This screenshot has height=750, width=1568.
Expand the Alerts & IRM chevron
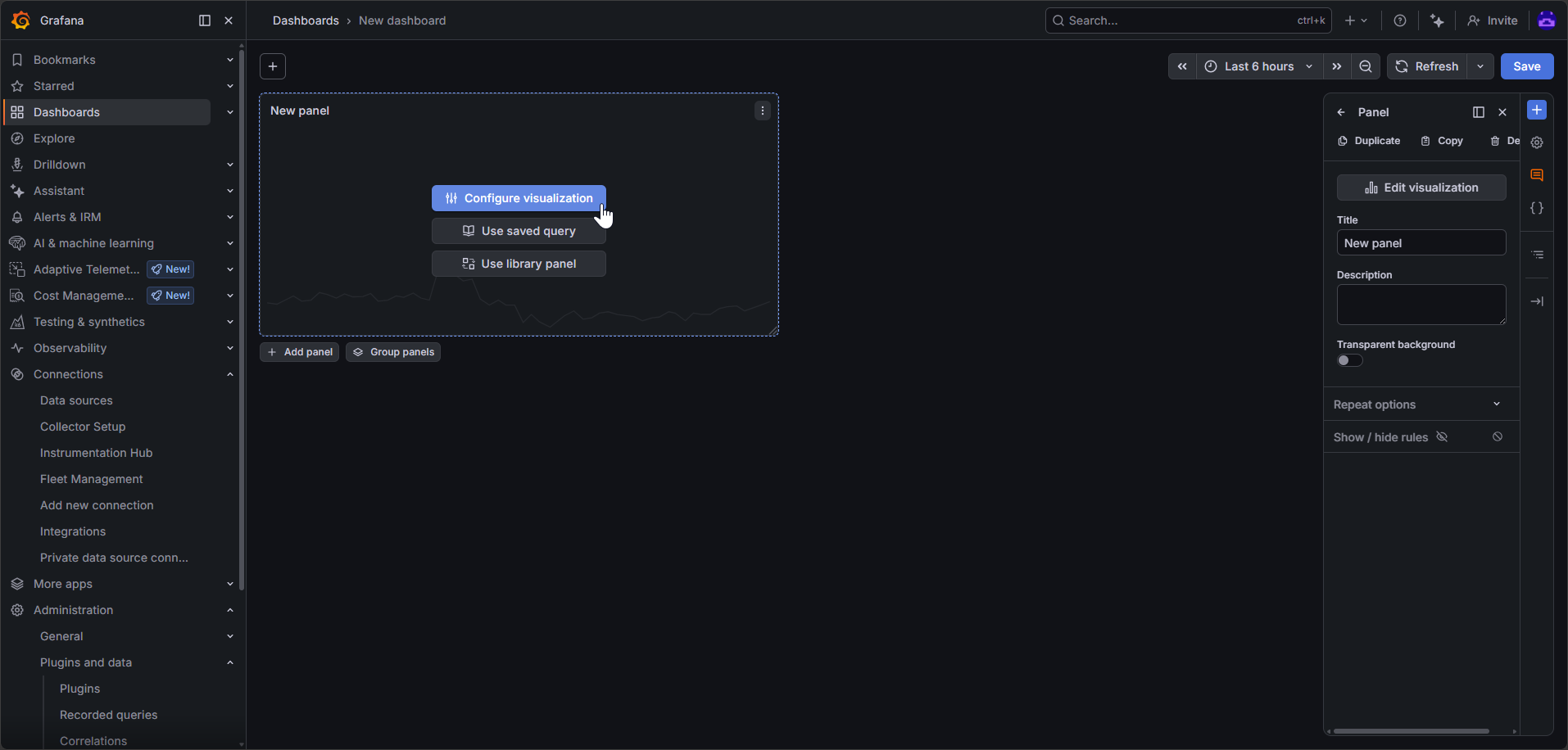tap(230, 217)
